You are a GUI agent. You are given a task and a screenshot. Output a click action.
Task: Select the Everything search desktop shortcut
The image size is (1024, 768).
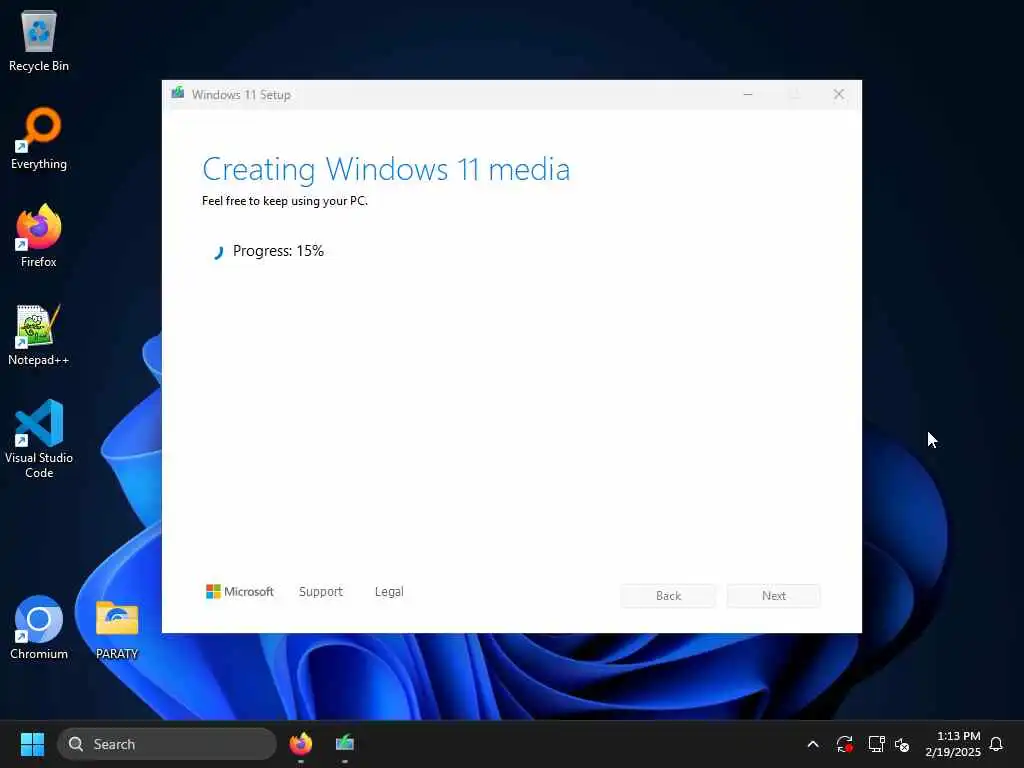(x=39, y=138)
